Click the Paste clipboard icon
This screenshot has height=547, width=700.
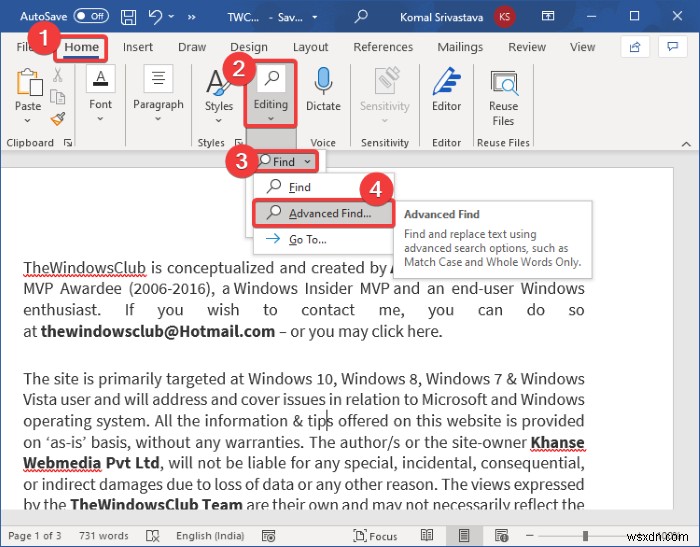pos(29,83)
